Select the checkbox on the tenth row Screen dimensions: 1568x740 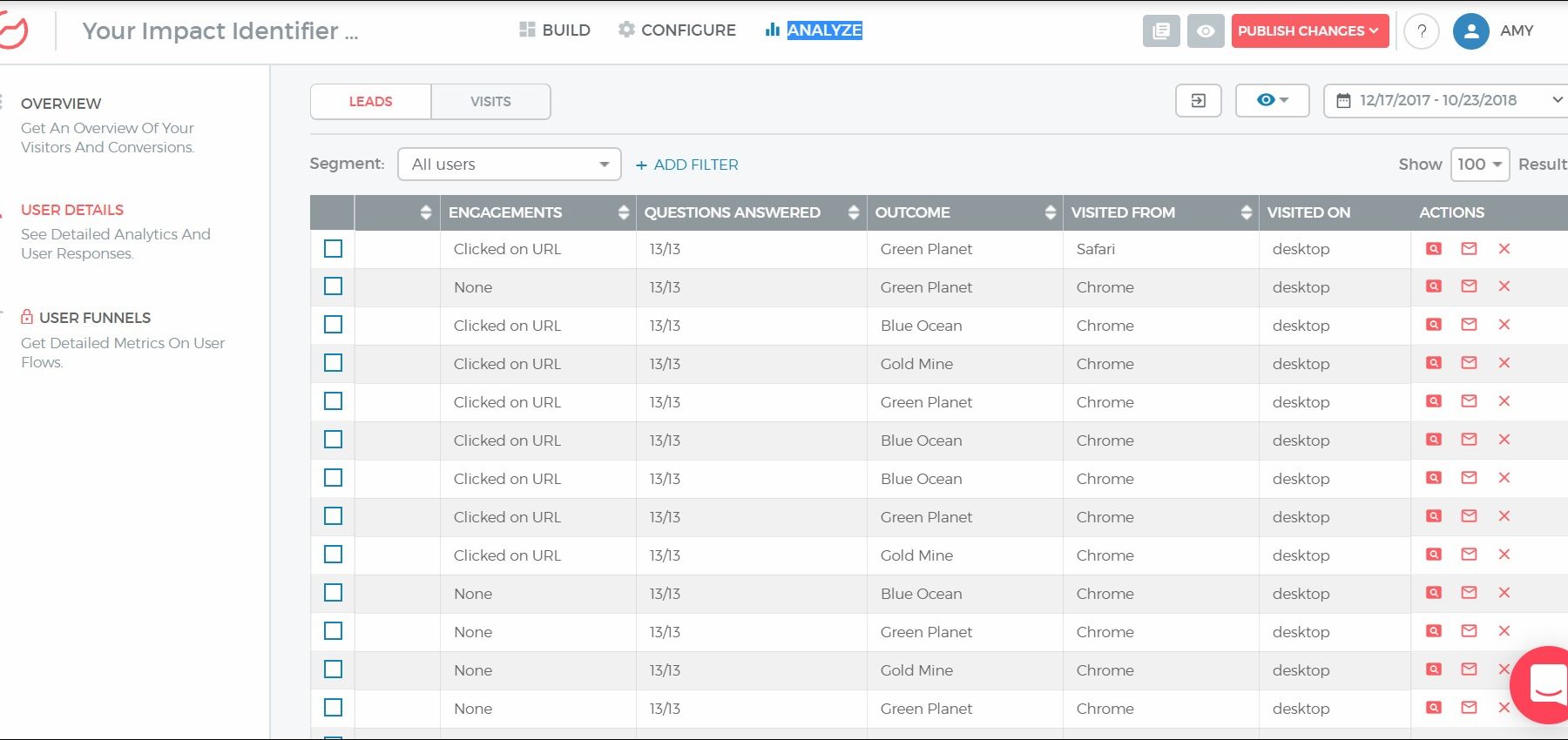click(x=333, y=593)
